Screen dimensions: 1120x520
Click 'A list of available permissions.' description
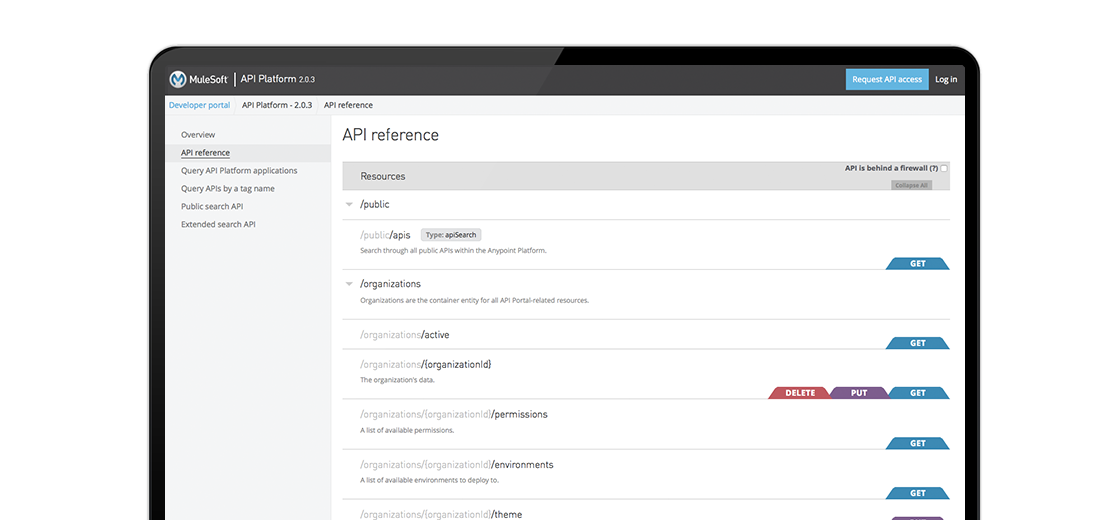pyautogui.click(x=407, y=430)
